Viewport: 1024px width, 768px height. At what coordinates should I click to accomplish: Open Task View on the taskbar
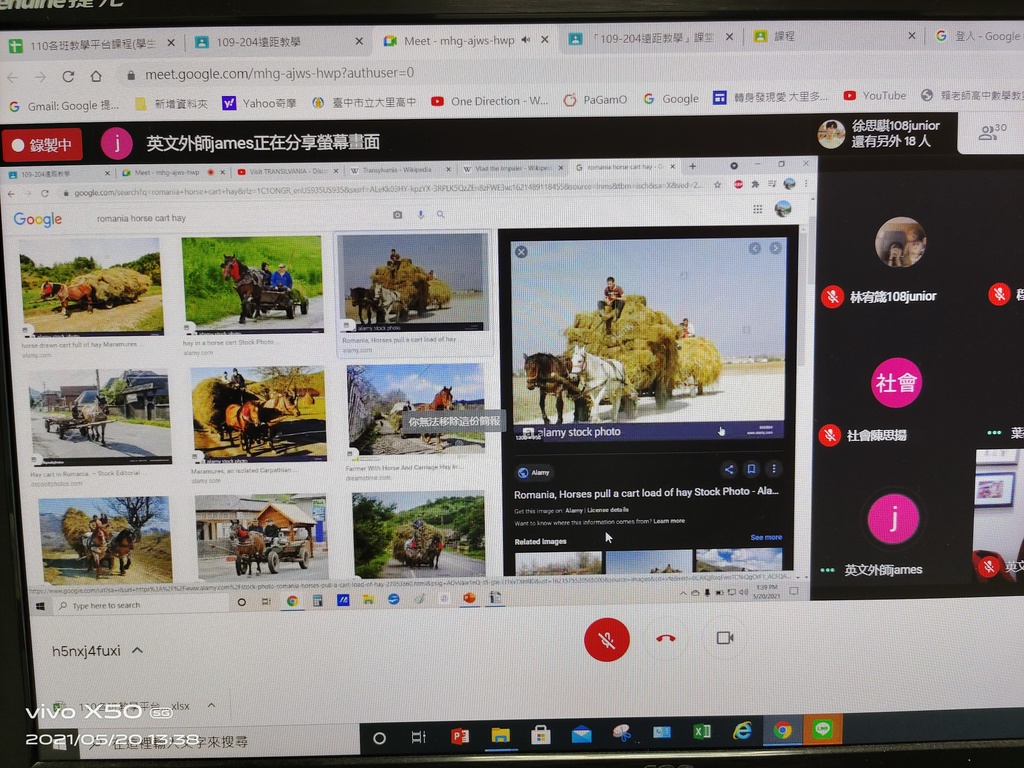(x=419, y=737)
